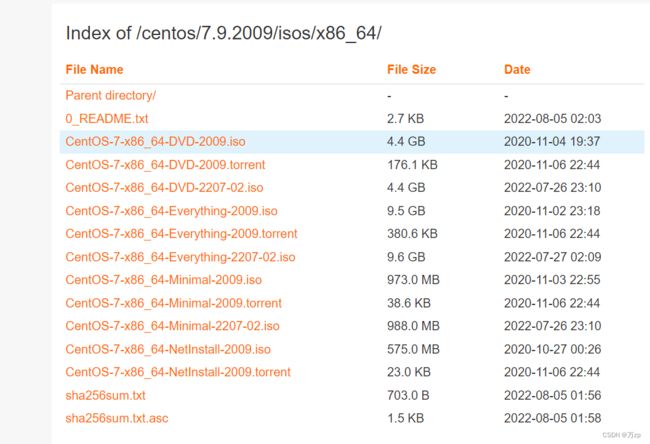The height and width of the screenshot is (444, 650).
Task: Select the date 2022-08-05 01:58
Action: 552,418
